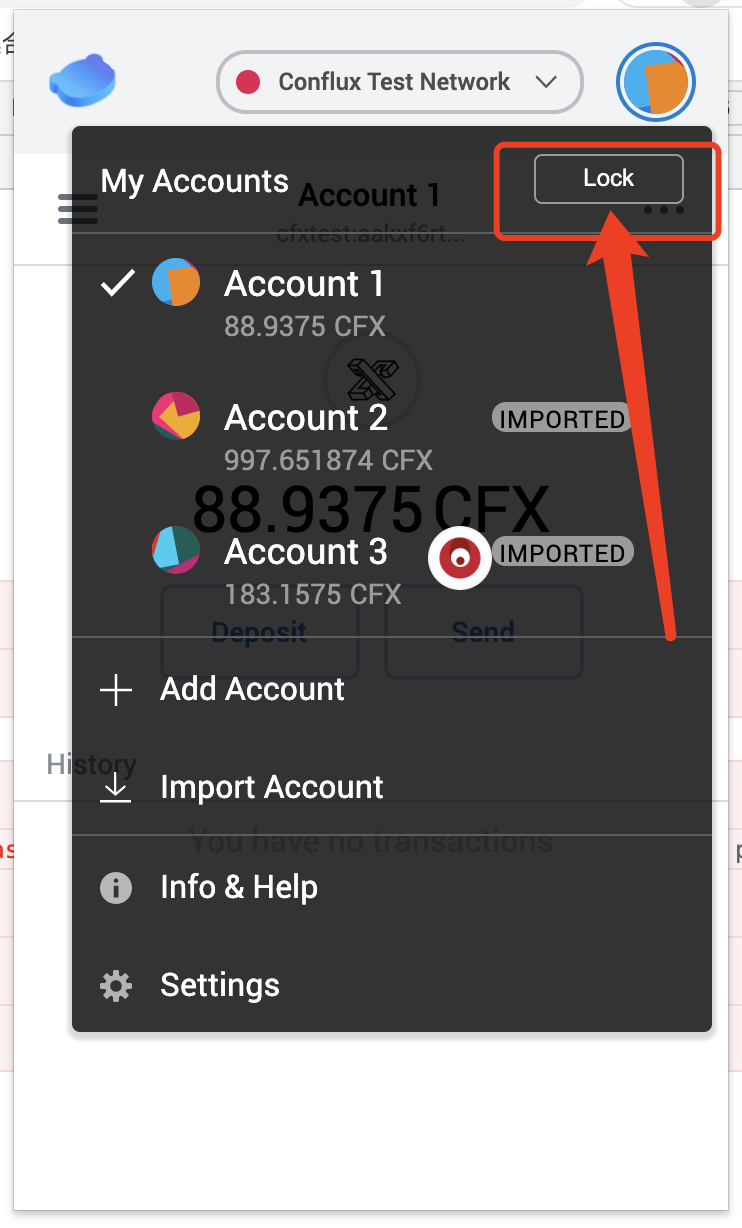742x1228 pixels.
Task: Click the profile avatar in the top-right corner
Action: coord(656,82)
